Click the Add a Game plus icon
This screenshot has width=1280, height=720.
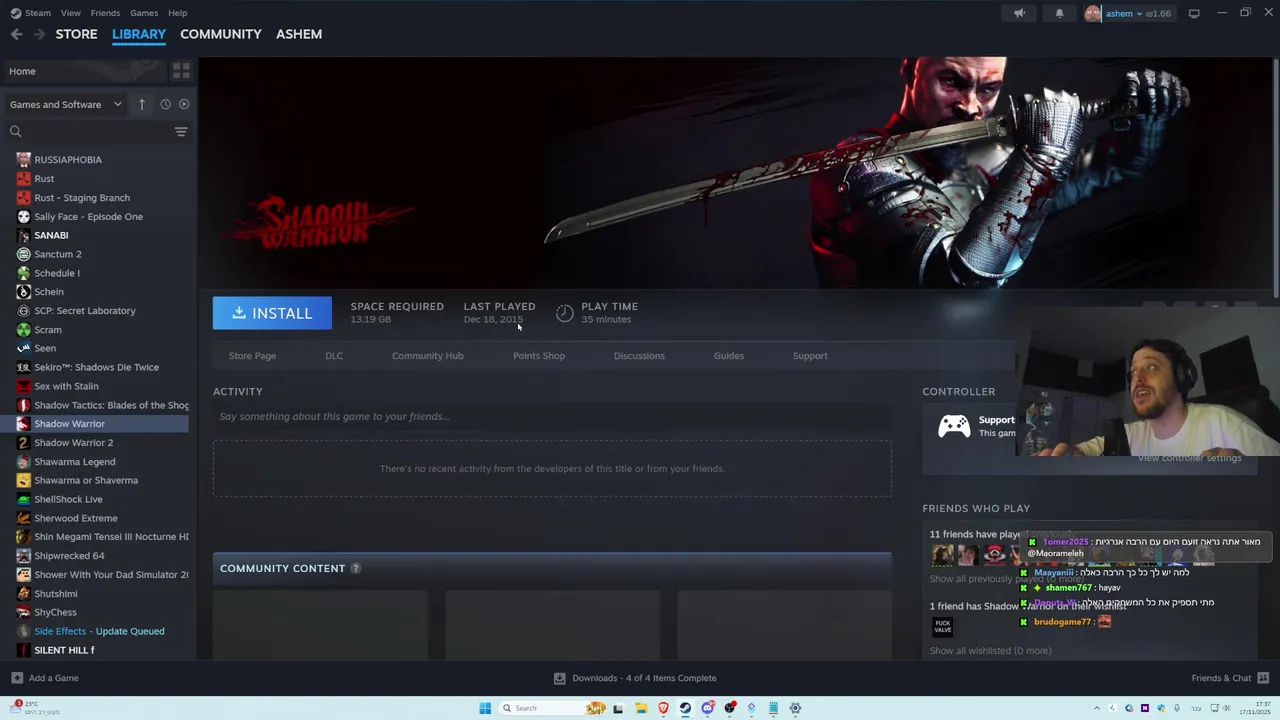point(17,678)
